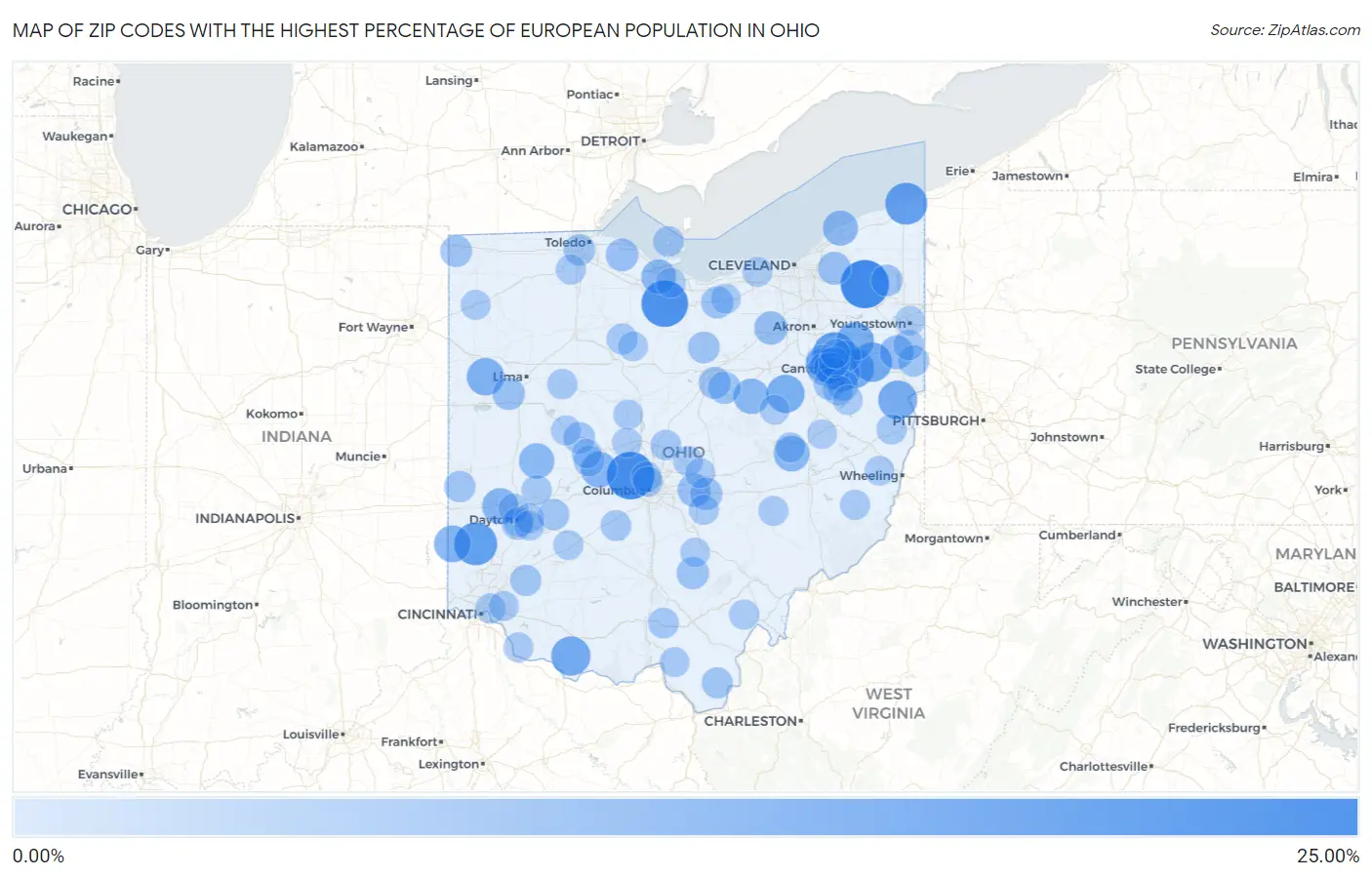Click the Kokomo city label

click(271, 414)
